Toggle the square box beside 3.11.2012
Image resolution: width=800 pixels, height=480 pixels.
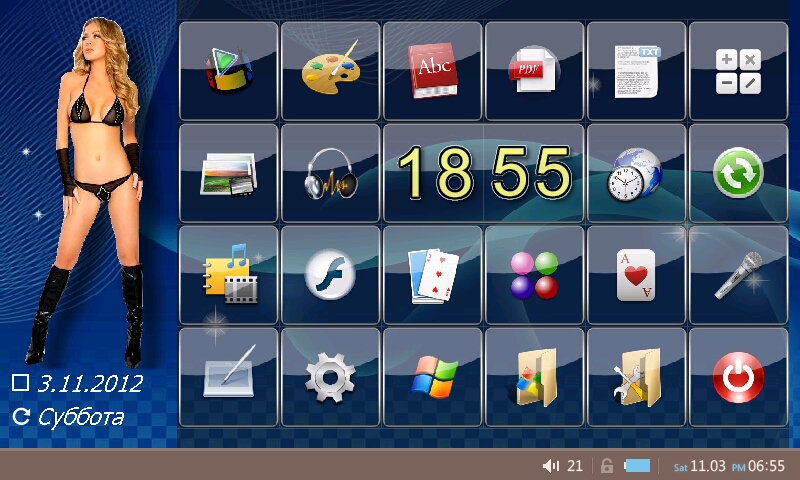20,382
